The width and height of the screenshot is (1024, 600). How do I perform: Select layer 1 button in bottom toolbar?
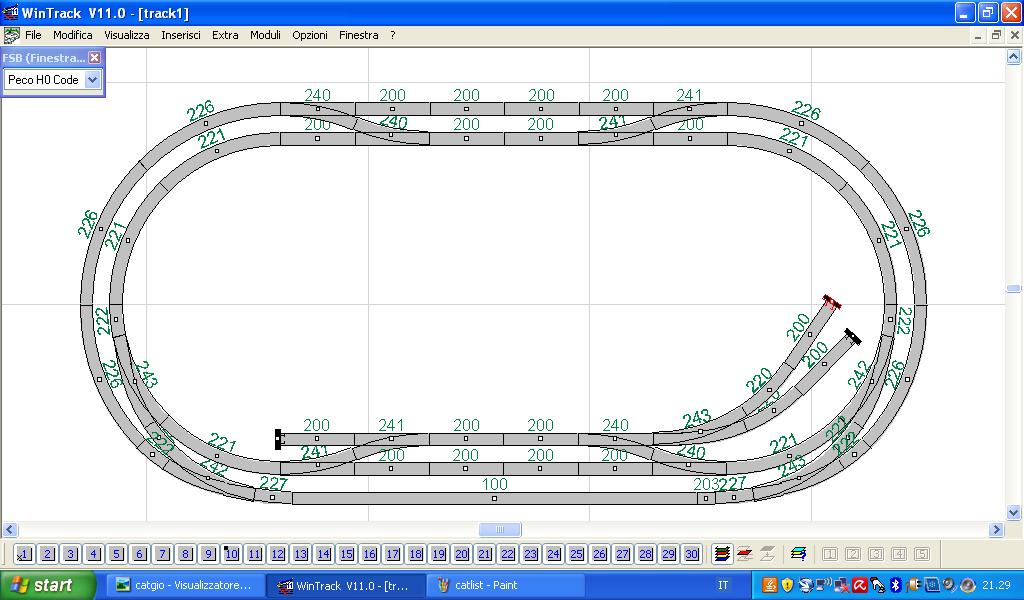24,554
